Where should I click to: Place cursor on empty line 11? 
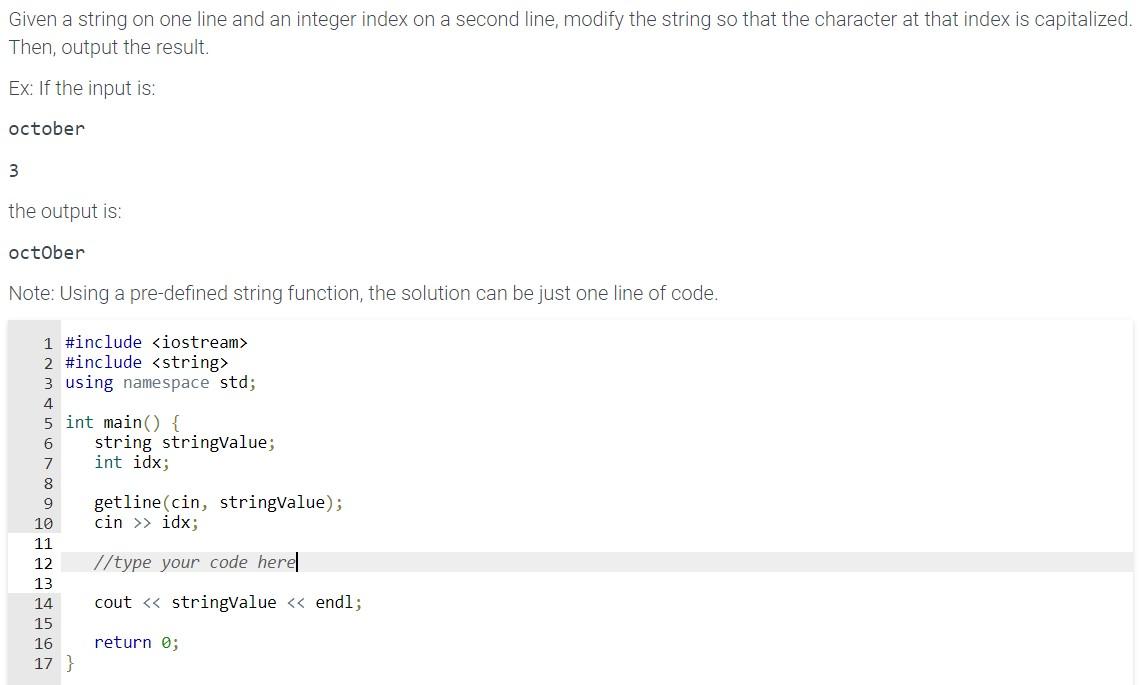coord(597,543)
